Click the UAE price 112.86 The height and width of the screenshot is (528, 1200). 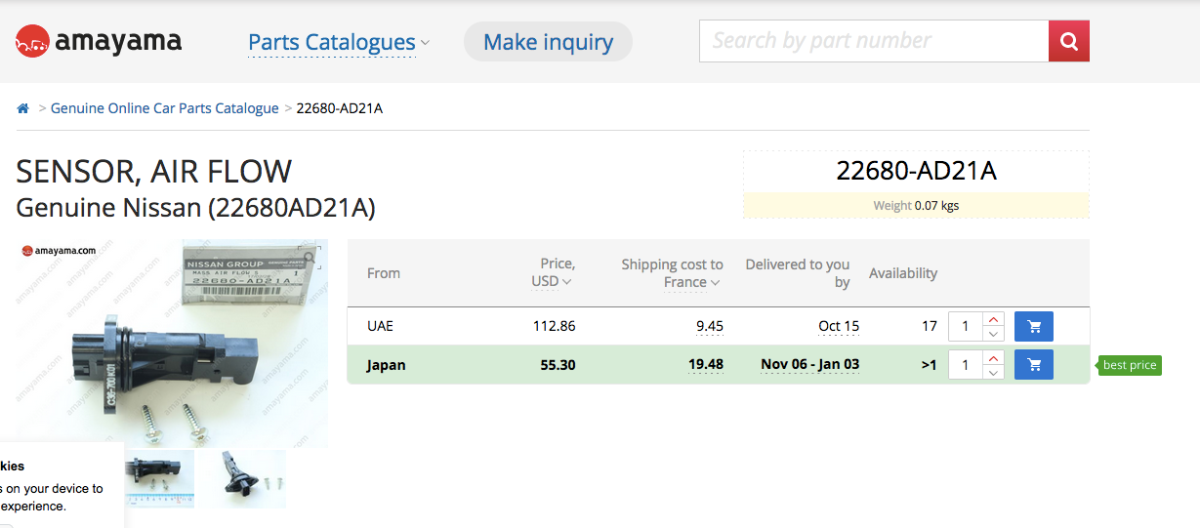pyautogui.click(x=553, y=326)
